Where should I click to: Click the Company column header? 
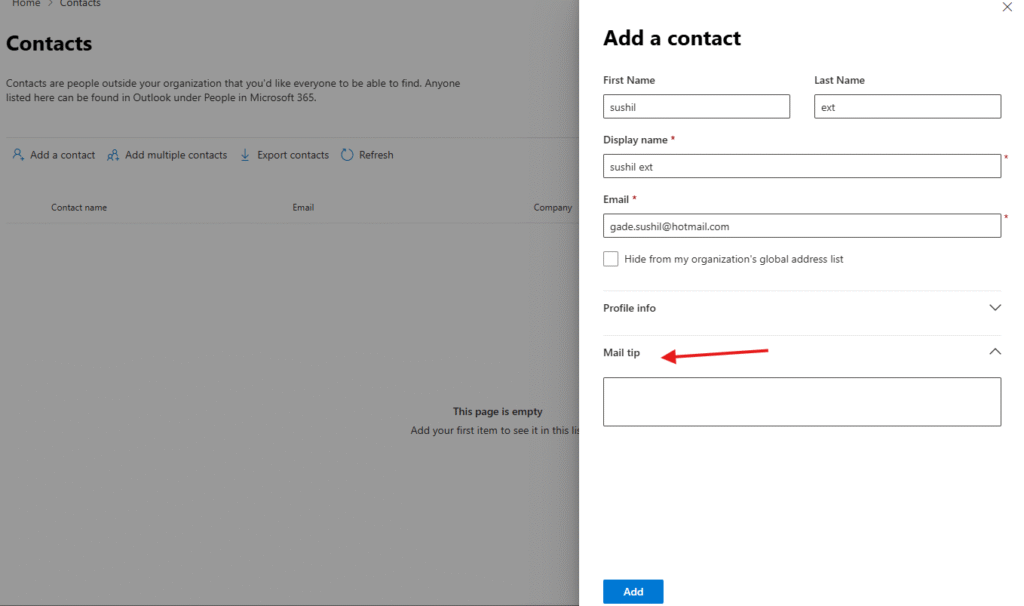click(553, 208)
